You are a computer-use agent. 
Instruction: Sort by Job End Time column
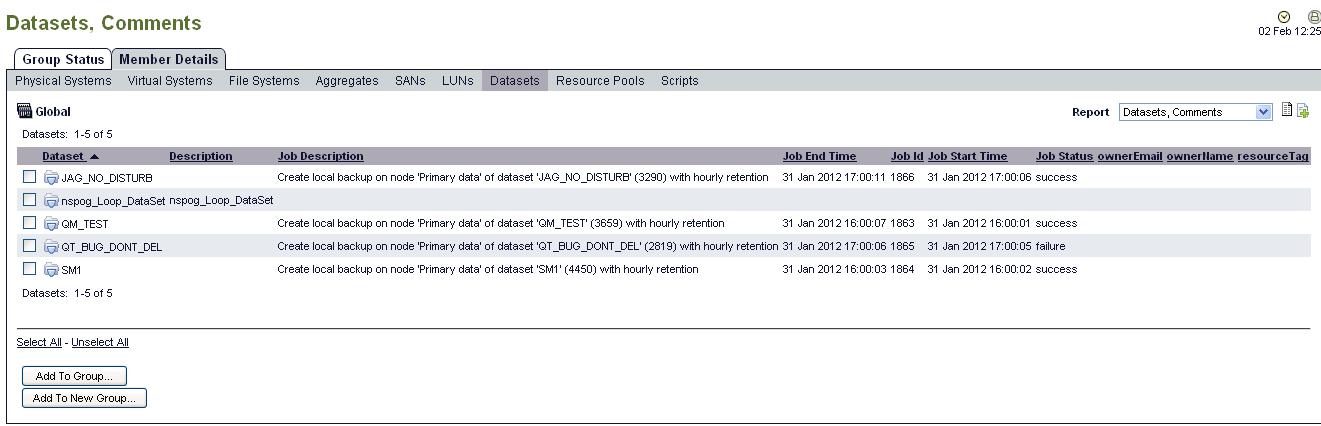click(820, 156)
